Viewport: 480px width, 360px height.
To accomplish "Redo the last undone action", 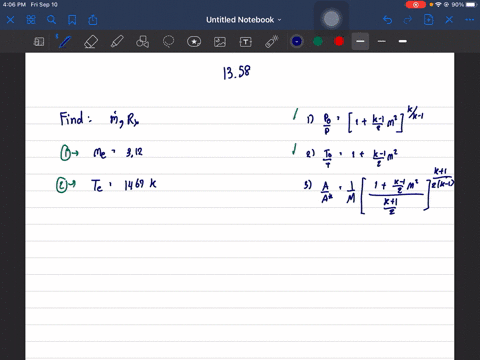I will (408, 20).
